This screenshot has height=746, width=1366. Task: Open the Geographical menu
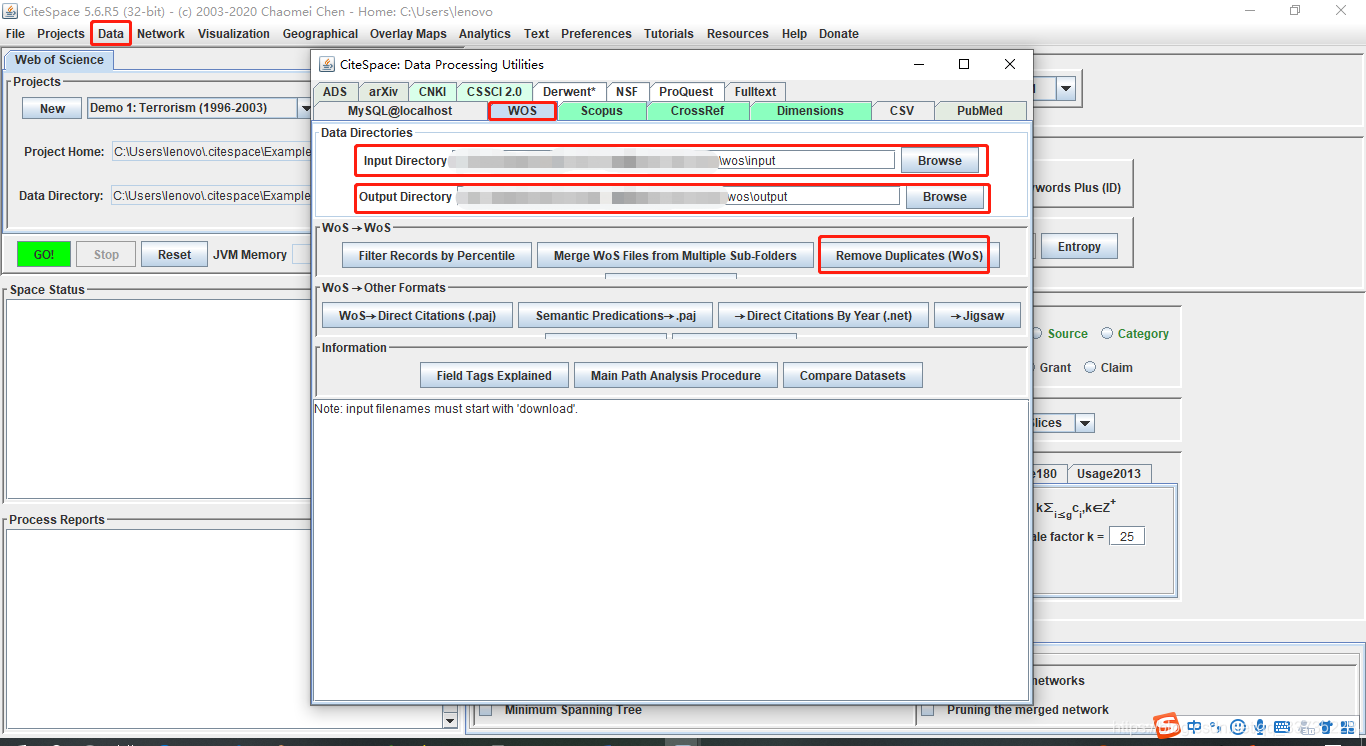(320, 34)
